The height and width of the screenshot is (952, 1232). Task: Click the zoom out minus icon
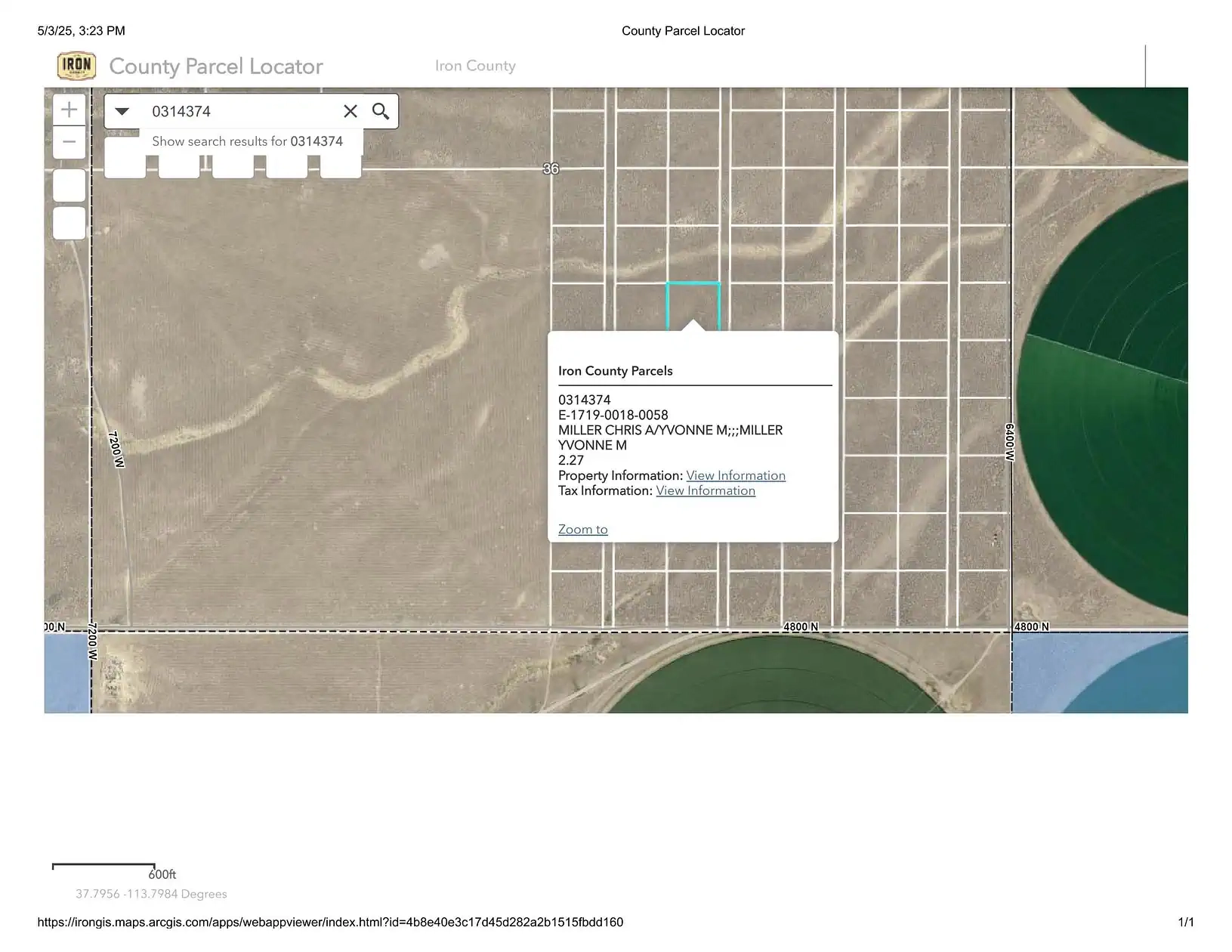[69, 142]
